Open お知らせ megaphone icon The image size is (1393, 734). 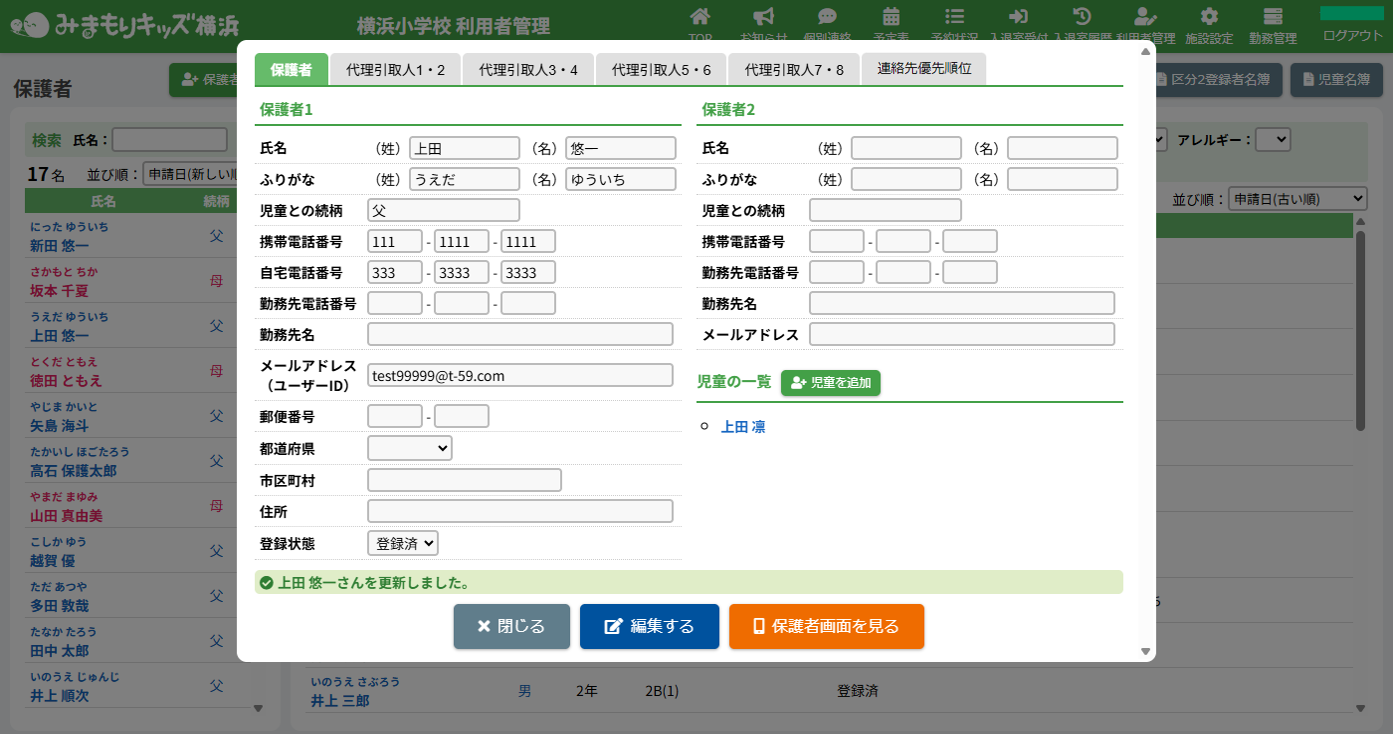point(763,17)
